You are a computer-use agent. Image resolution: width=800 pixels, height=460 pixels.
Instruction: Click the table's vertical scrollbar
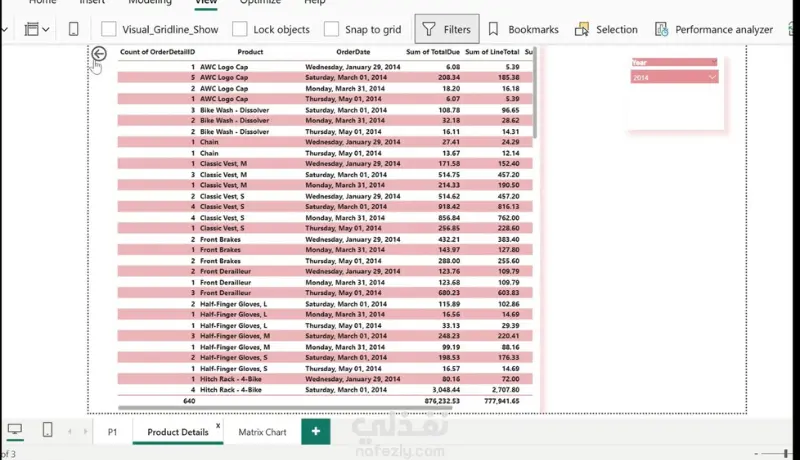[535, 92]
